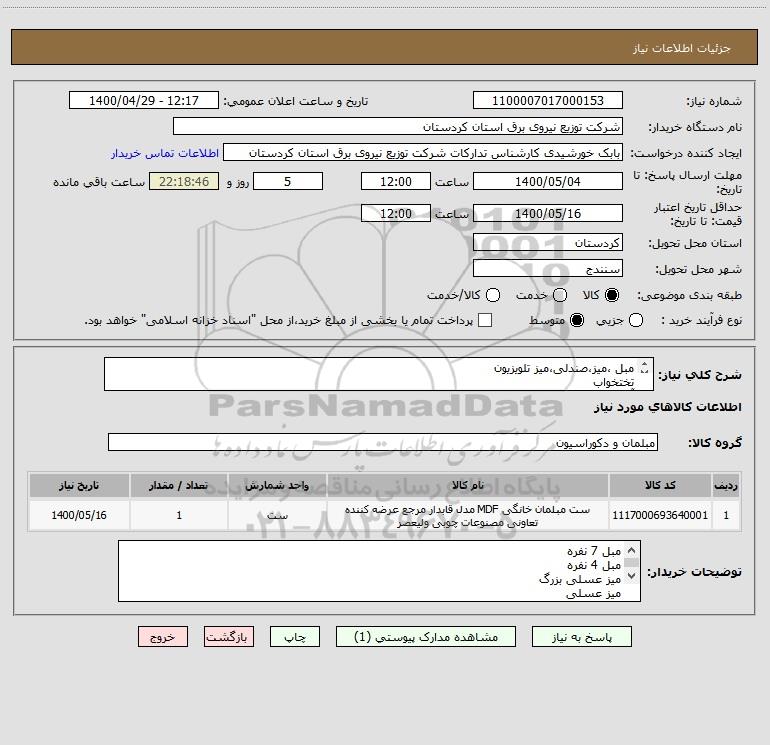This screenshot has height=745, width=770.
Task: Click the scroll arrows in شرح کلی نیاز box
Action: tap(645, 367)
